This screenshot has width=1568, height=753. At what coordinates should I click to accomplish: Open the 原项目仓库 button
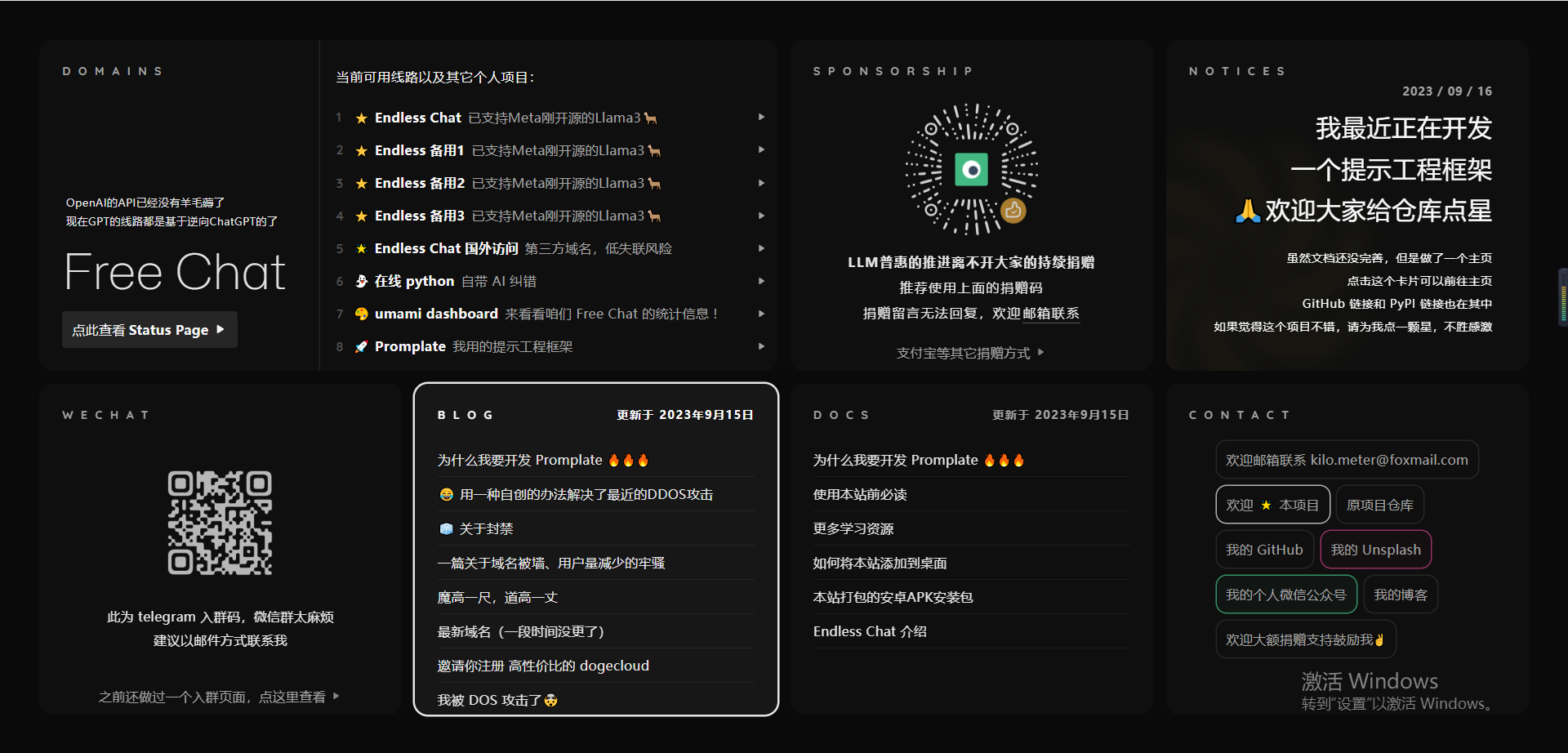pos(1379,505)
